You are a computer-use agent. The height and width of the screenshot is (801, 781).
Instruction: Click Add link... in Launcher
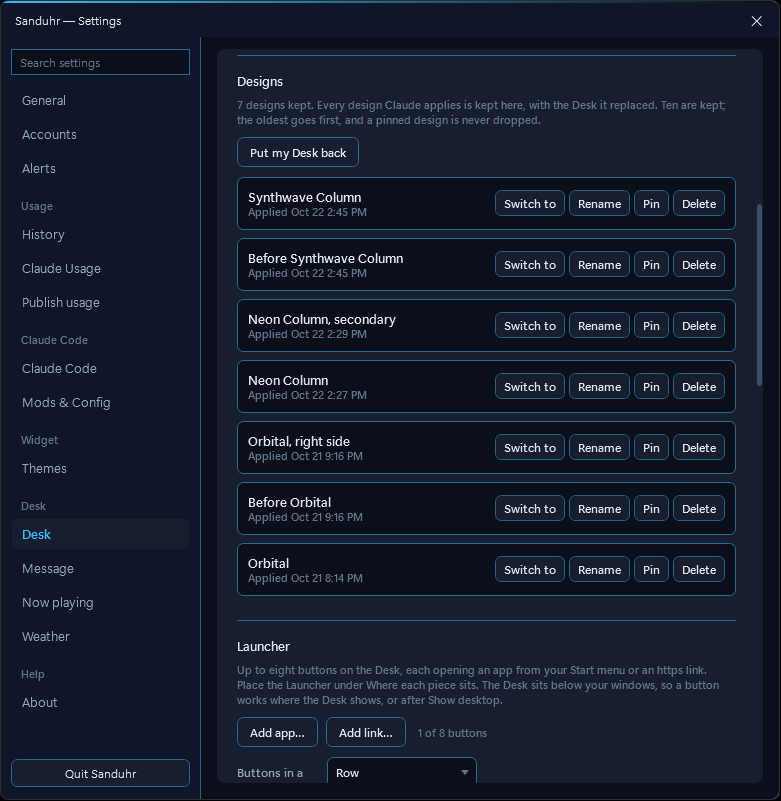[366, 733]
